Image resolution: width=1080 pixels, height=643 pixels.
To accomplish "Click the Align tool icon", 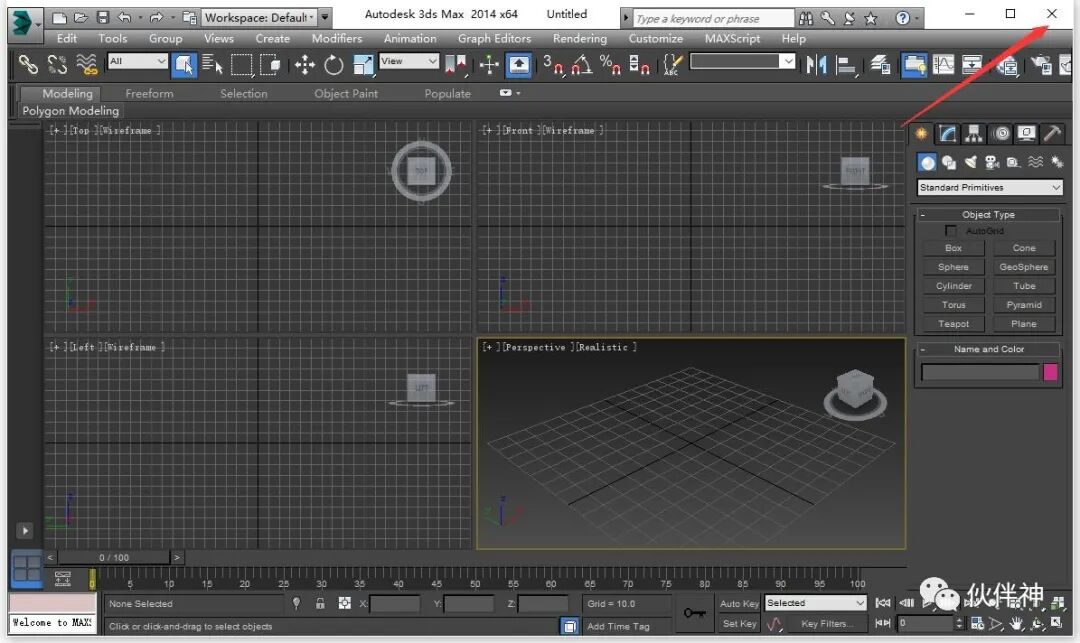I will (x=845, y=65).
